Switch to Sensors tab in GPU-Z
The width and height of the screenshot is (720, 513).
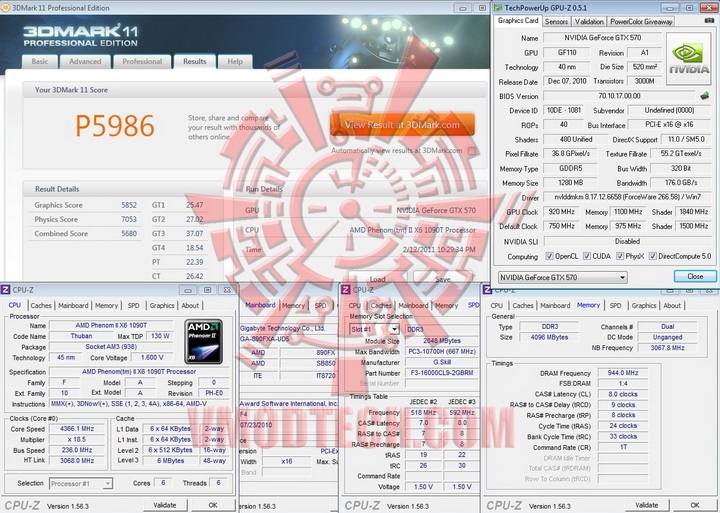(x=557, y=22)
